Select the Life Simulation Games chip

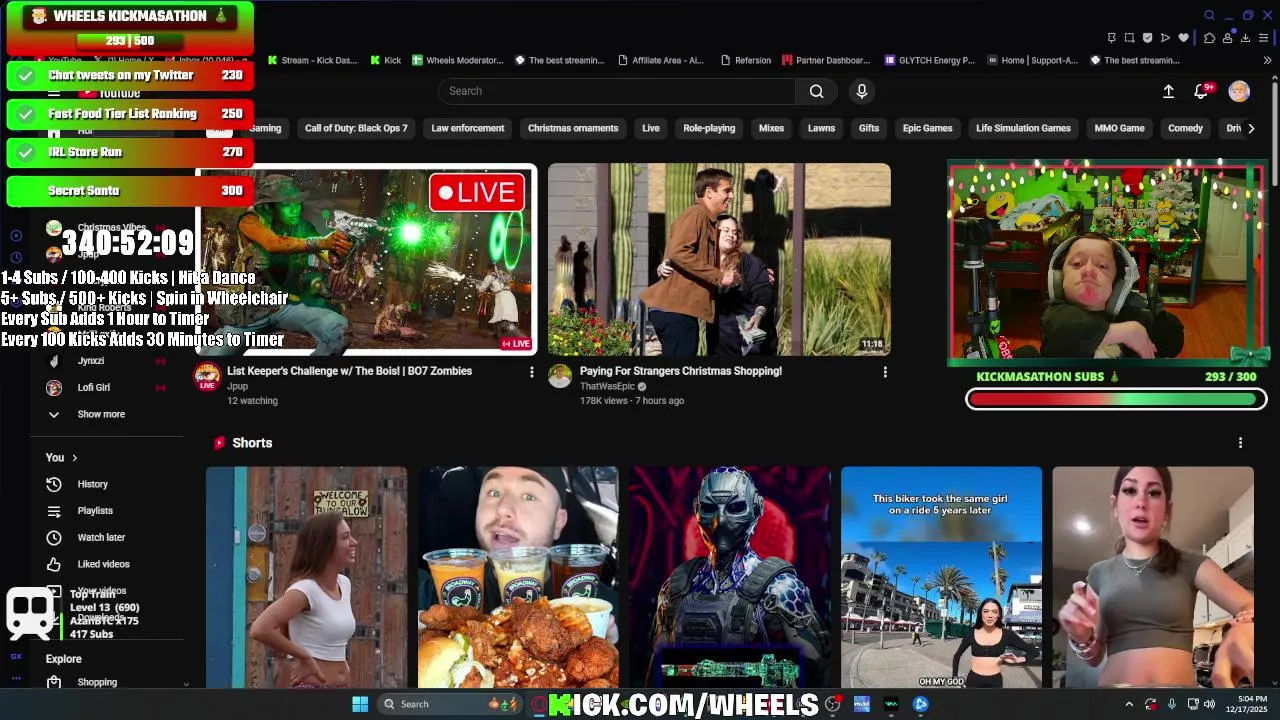1023,128
